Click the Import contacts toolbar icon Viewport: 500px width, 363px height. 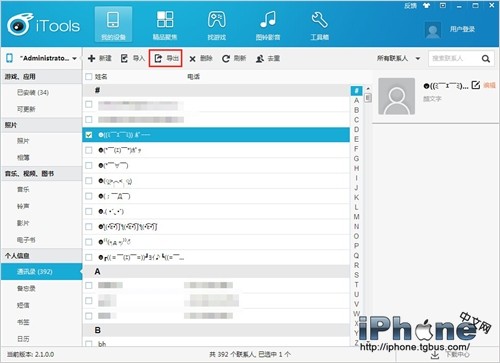coord(124,59)
